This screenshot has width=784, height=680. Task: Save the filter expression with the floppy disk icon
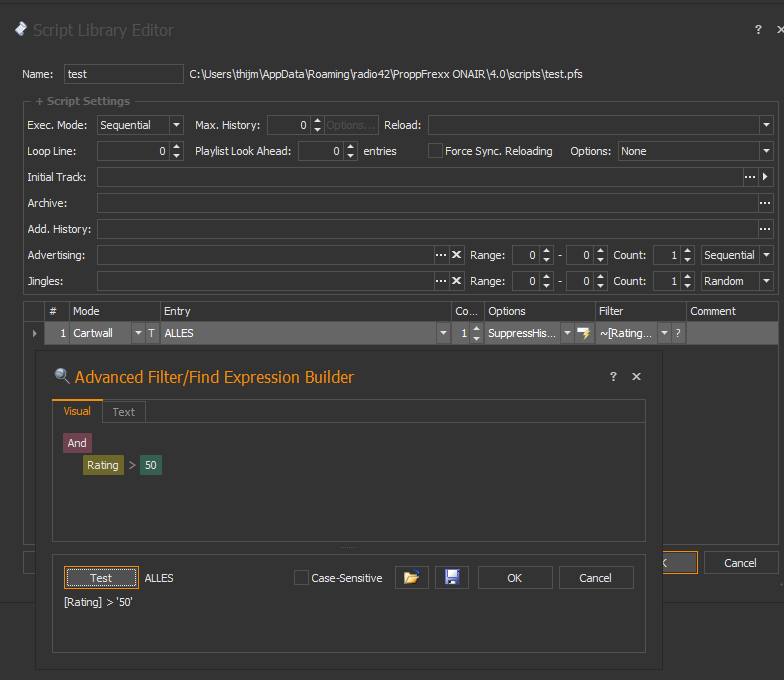[451, 578]
